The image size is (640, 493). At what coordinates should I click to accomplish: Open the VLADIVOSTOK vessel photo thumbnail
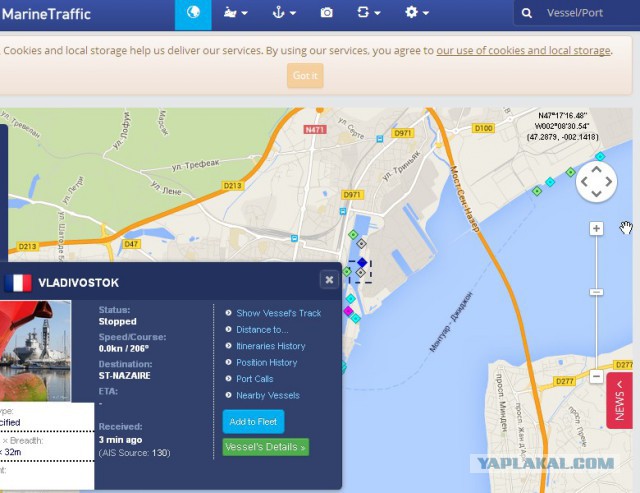35,351
